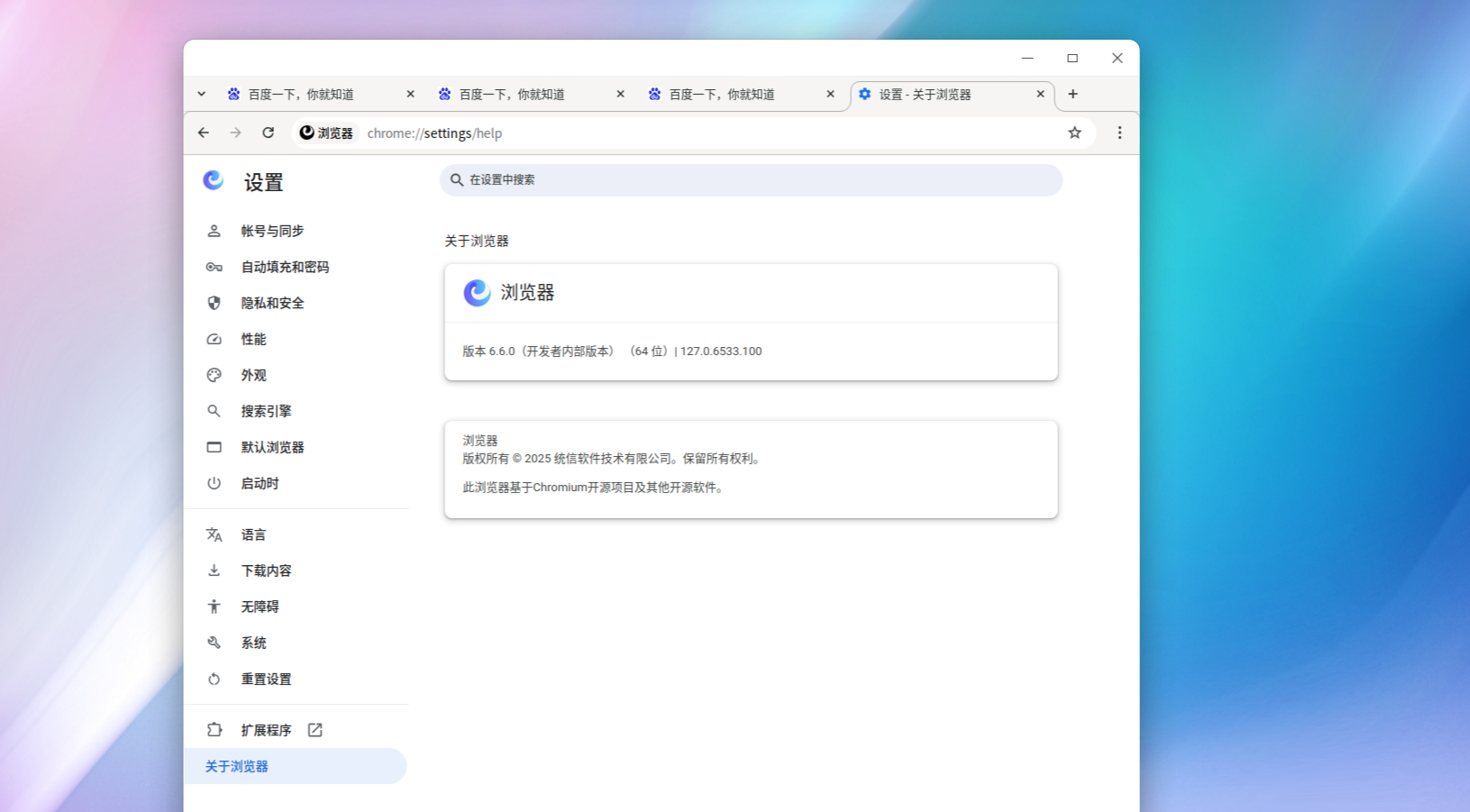Open 语言 language settings
This screenshot has height=812, width=1470.
point(296,534)
